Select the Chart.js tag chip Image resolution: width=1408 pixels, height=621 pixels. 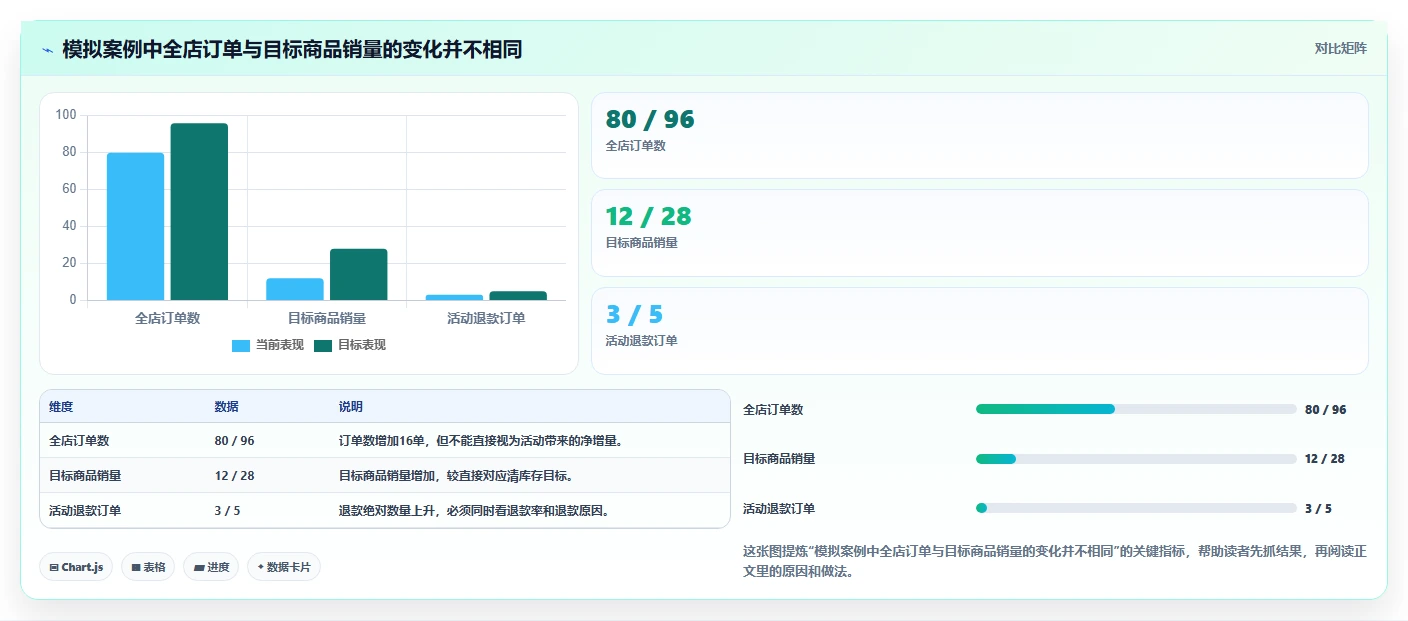(x=76, y=567)
